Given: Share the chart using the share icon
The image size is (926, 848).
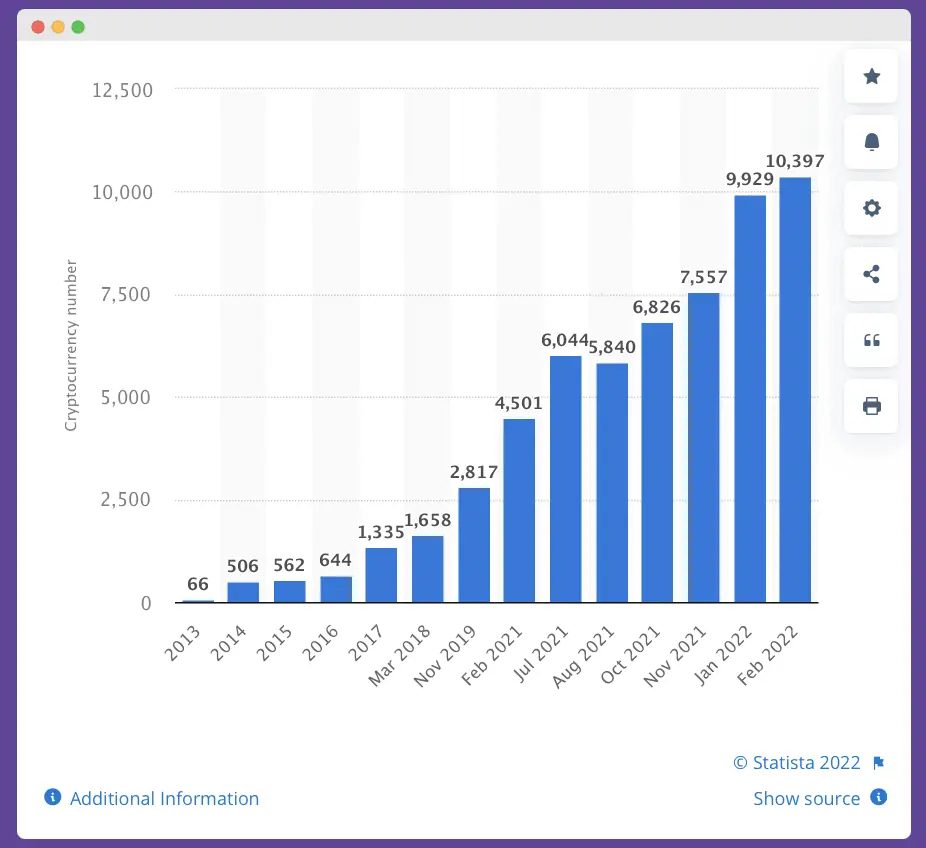Looking at the screenshot, I should point(870,274).
